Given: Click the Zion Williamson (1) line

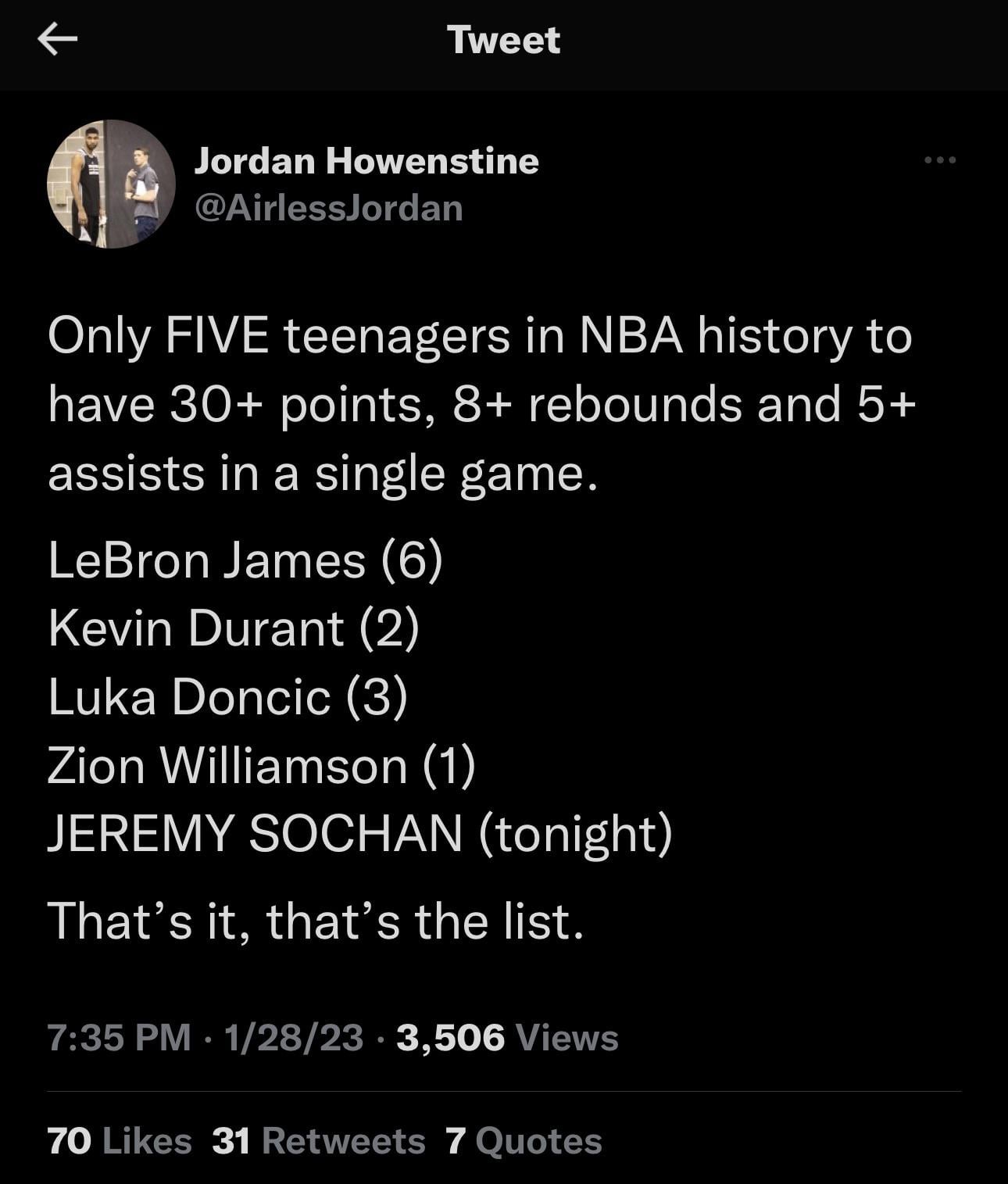Looking at the screenshot, I should pyautogui.click(x=261, y=764).
